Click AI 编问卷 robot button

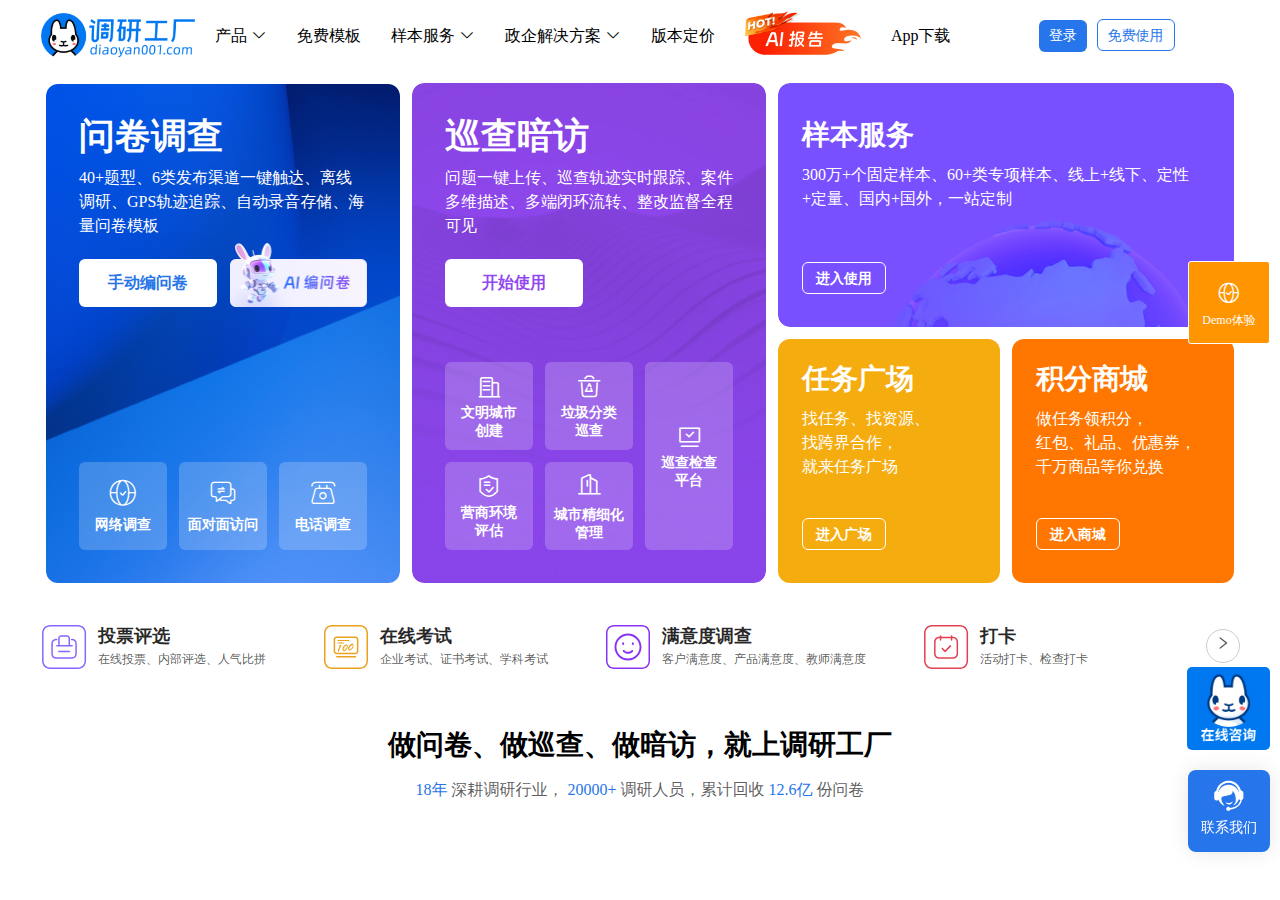coord(299,283)
